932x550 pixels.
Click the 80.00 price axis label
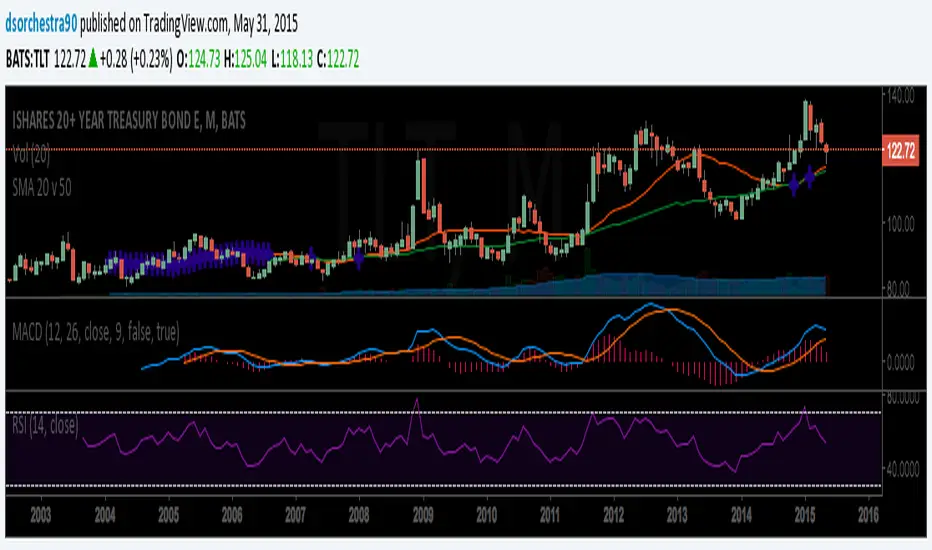tap(898, 289)
